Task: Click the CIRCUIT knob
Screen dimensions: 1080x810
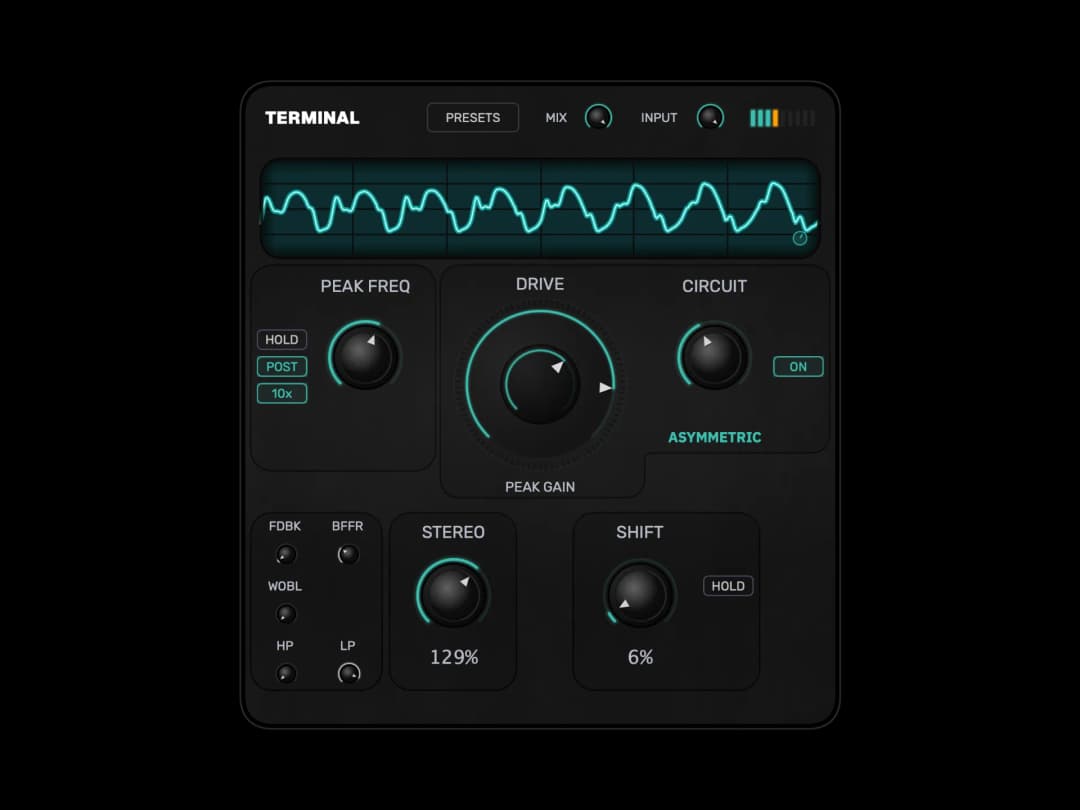Action: (714, 356)
